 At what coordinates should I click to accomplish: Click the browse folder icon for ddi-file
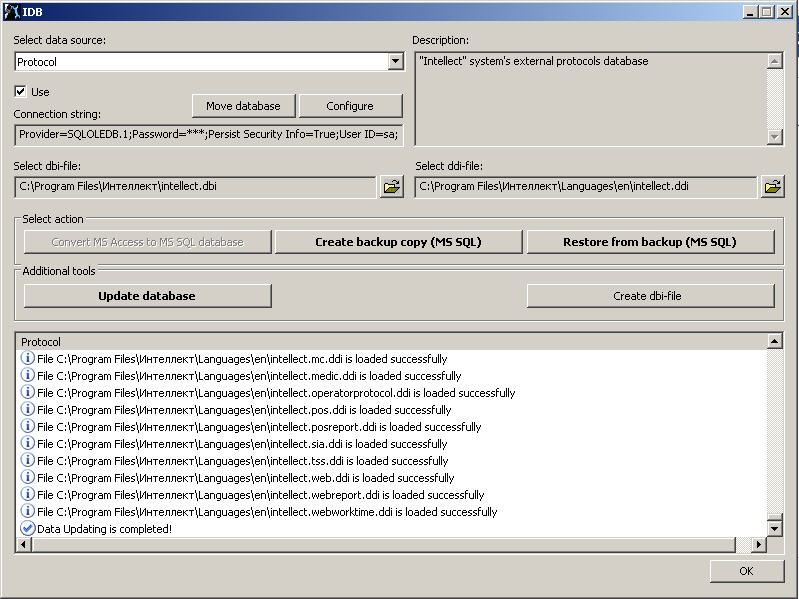pos(772,186)
